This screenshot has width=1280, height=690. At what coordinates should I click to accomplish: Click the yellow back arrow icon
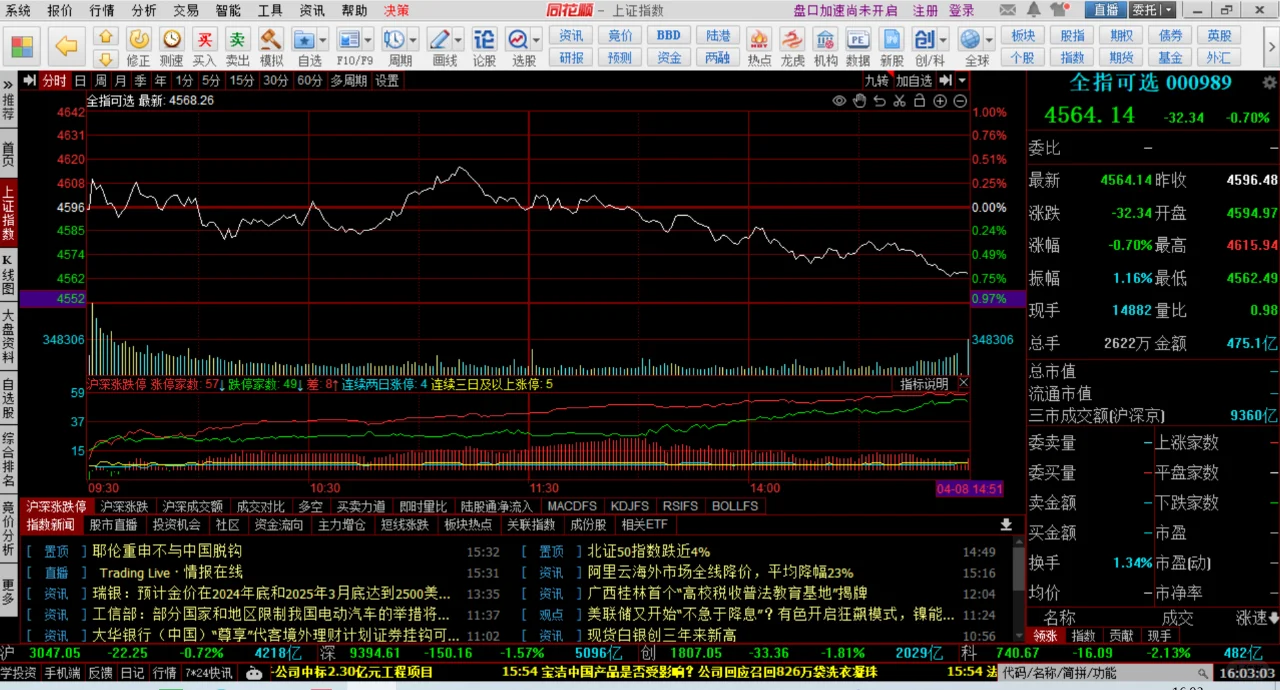66,46
